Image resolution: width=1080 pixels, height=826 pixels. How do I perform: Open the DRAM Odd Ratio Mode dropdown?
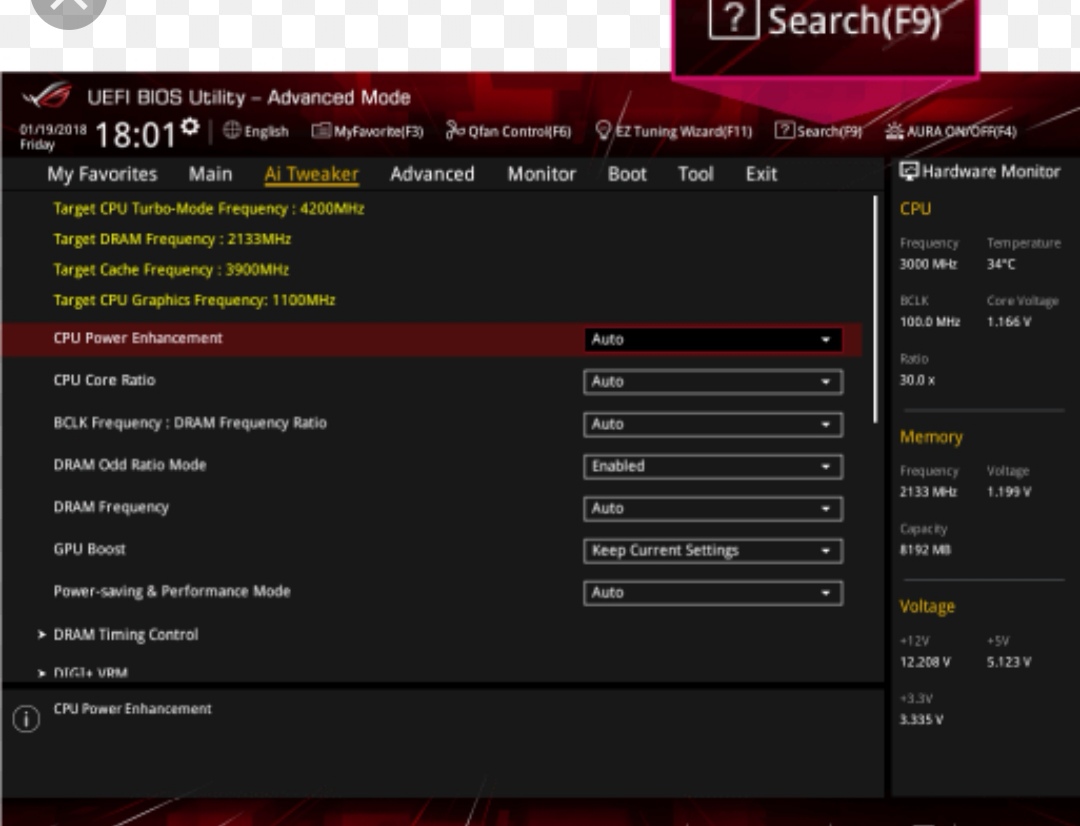(x=712, y=466)
